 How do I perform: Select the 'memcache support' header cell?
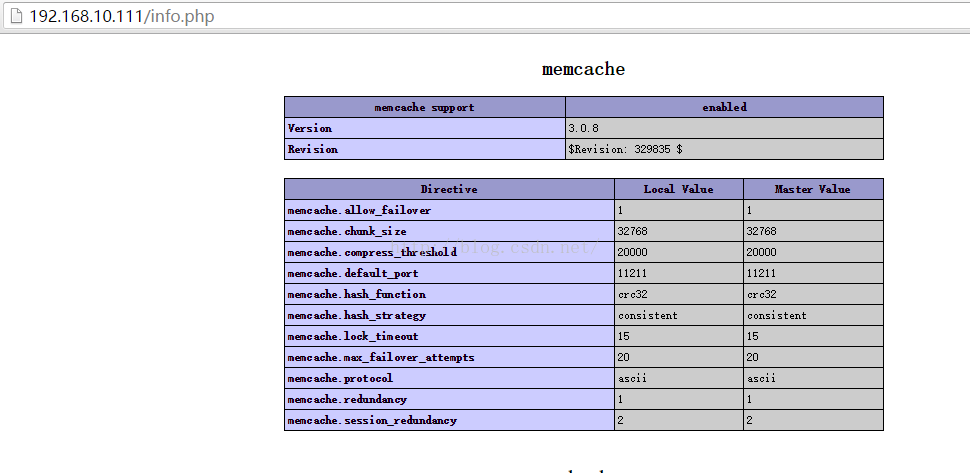tap(424, 108)
